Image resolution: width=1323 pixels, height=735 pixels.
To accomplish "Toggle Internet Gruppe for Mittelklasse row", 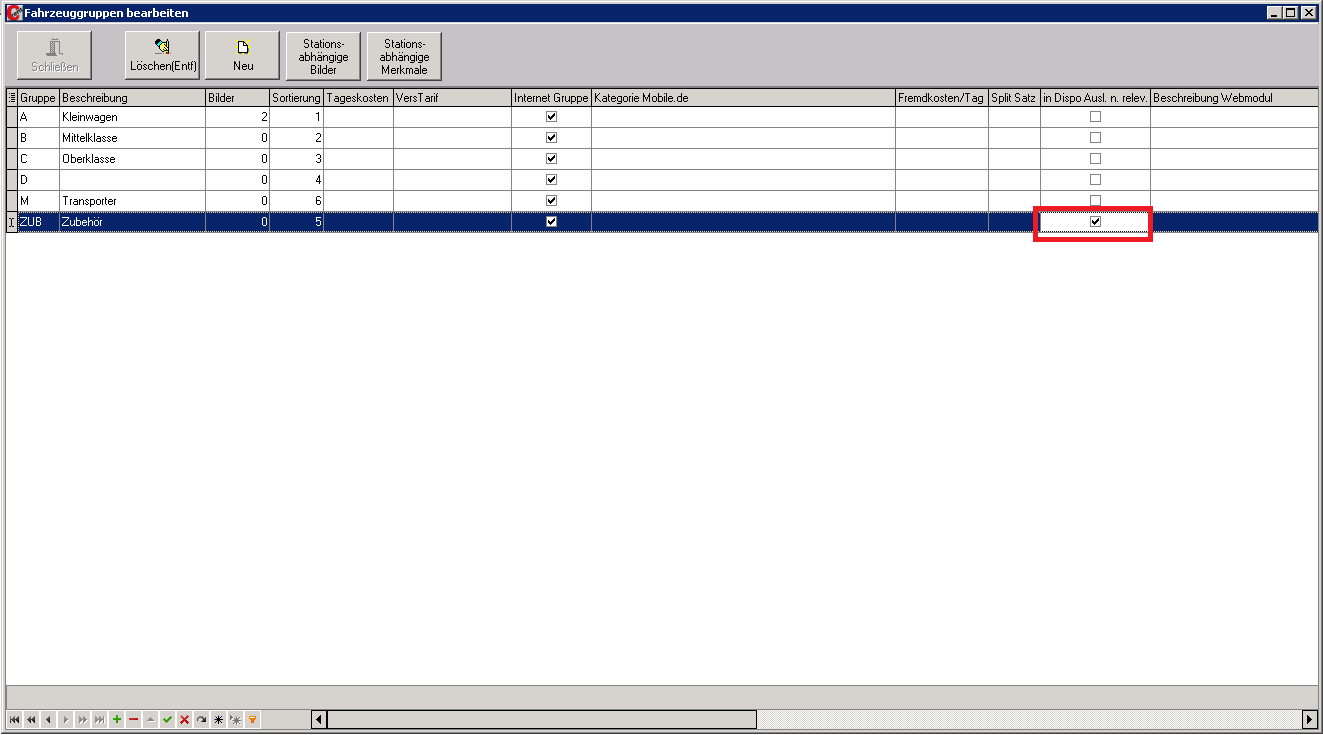I will click(551, 138).
